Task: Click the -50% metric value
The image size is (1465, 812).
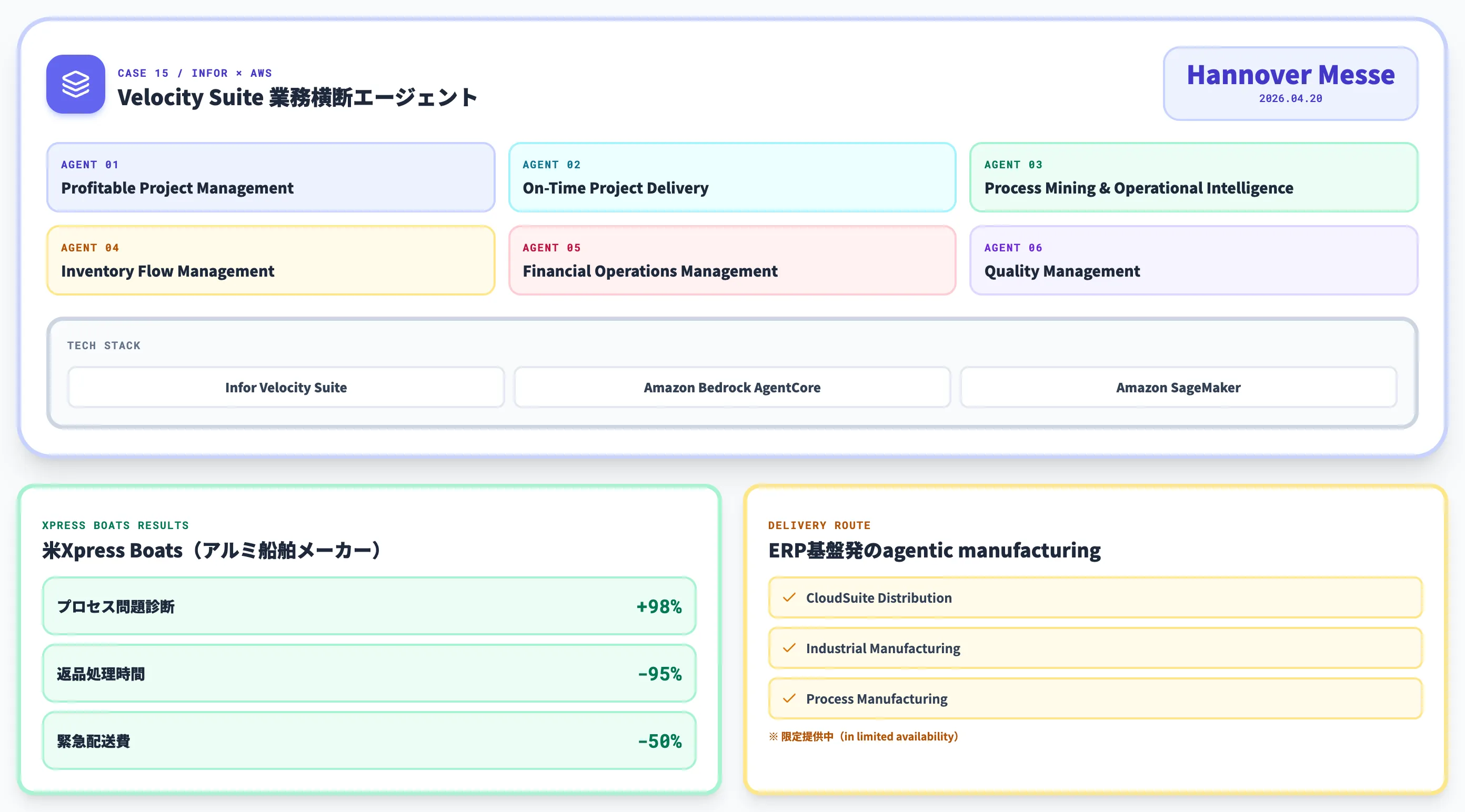Action: (x=660, y=741)
